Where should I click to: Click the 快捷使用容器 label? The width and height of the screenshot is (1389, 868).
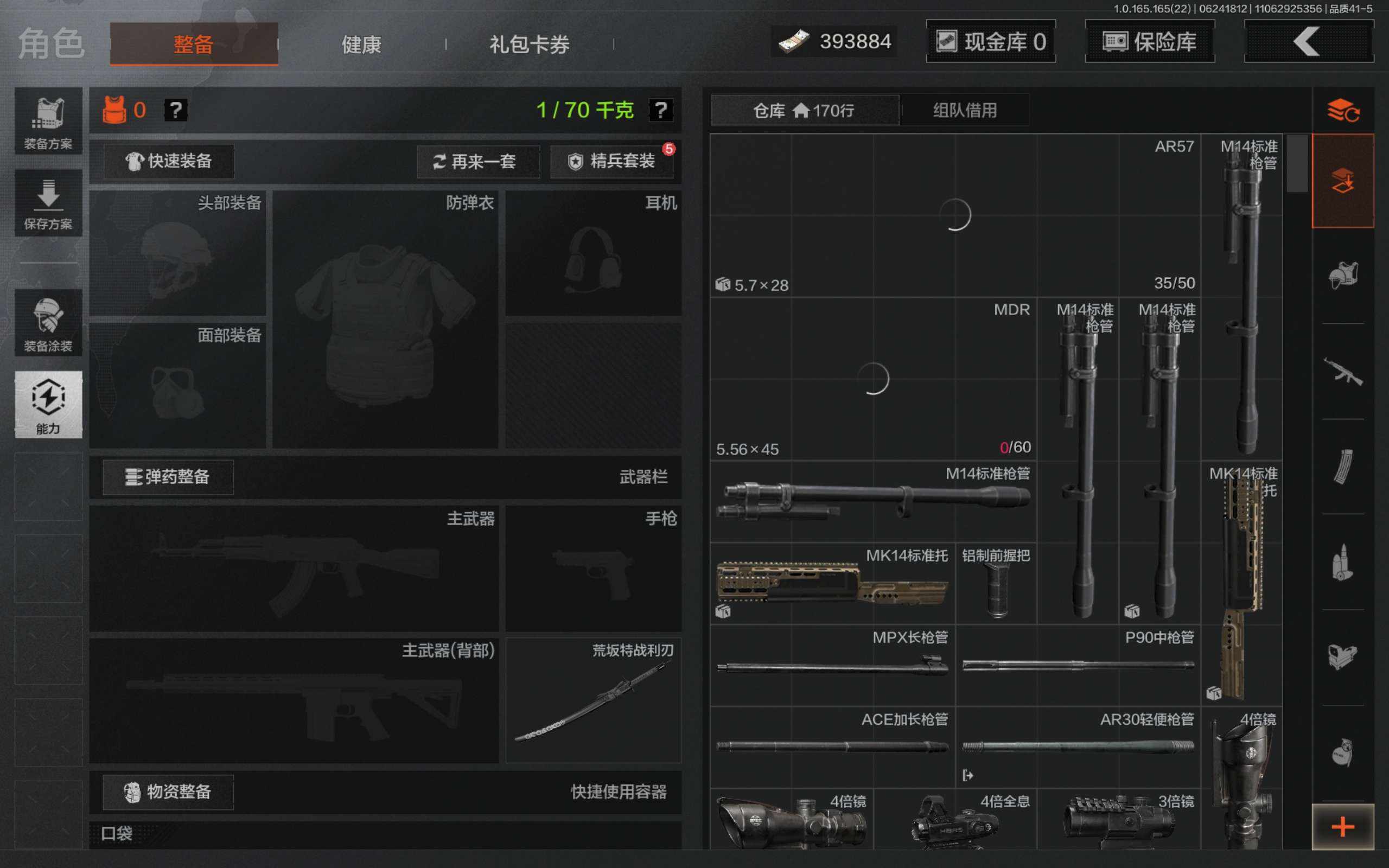coord(619,792)
